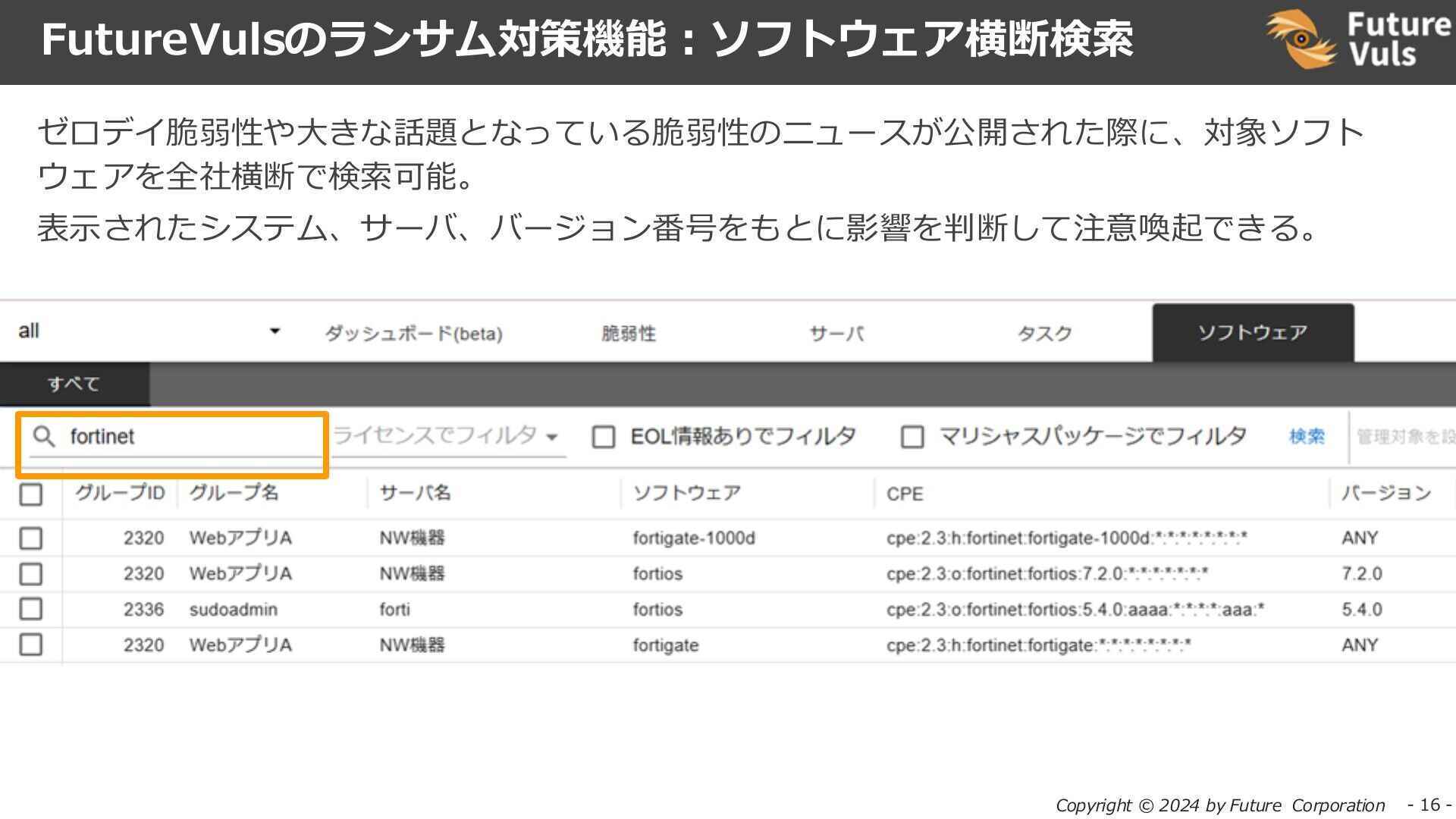Check the fortigate-1000d row checkbox
Image resolution: width=1456 pixels, height=819 pixels.
30,538
